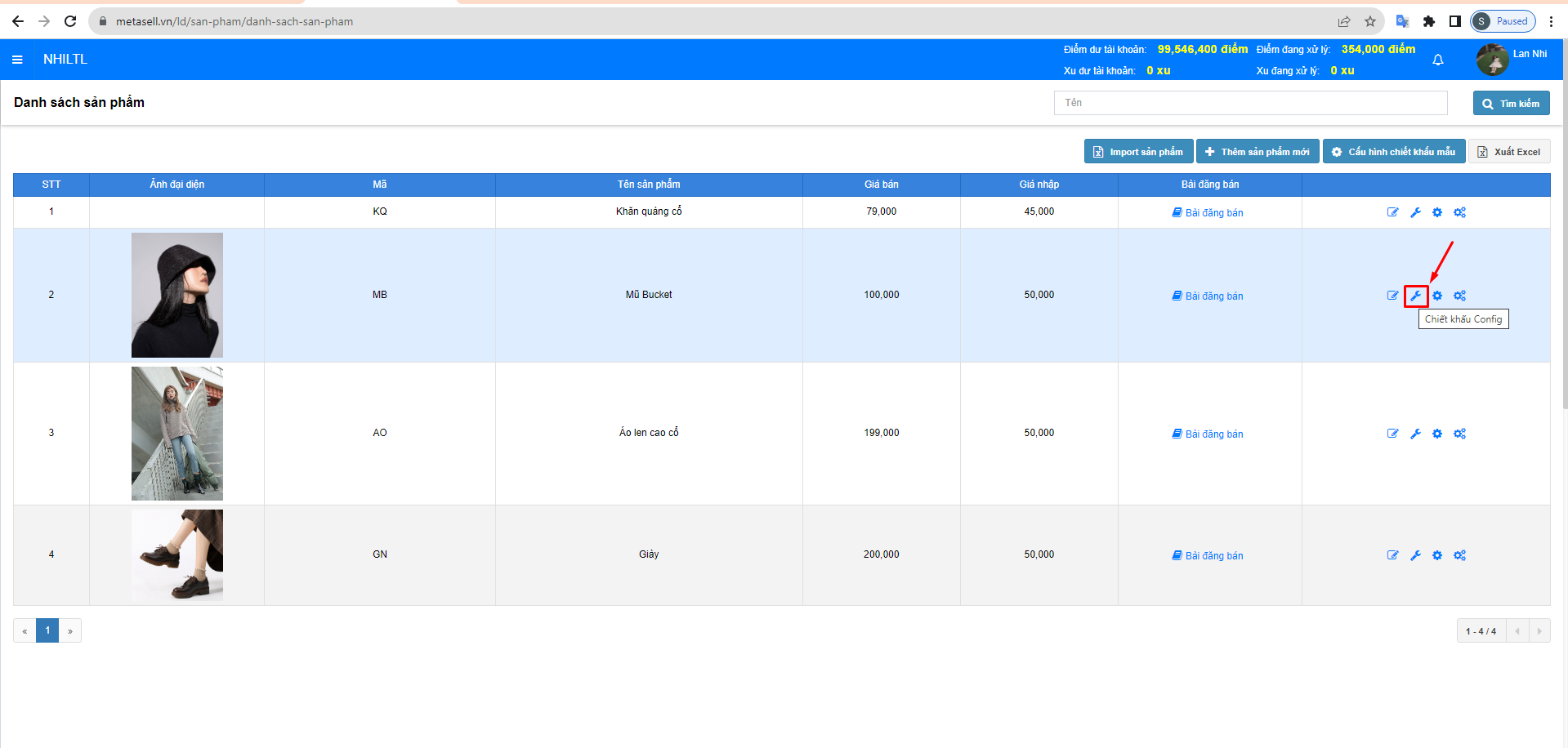The height and width of the screenshot is (748, 1568).
Task: Click the Tìm kiếm search button
Action: (x=1511, y=104)
